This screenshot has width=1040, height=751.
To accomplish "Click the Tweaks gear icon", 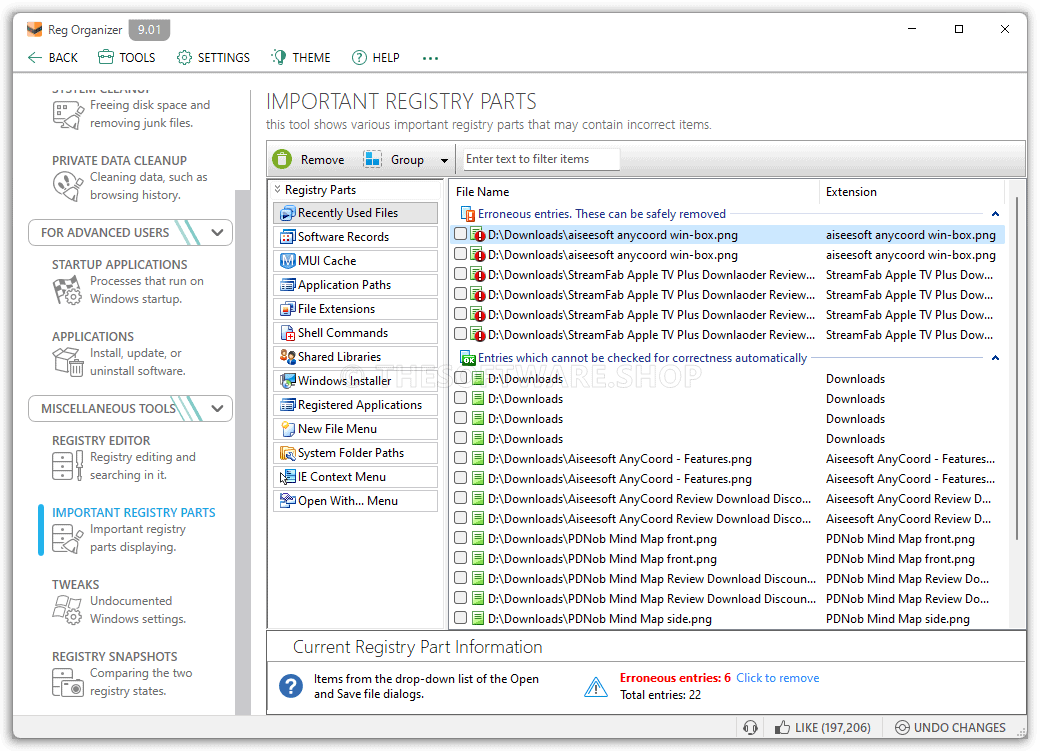I will [68, 609].
